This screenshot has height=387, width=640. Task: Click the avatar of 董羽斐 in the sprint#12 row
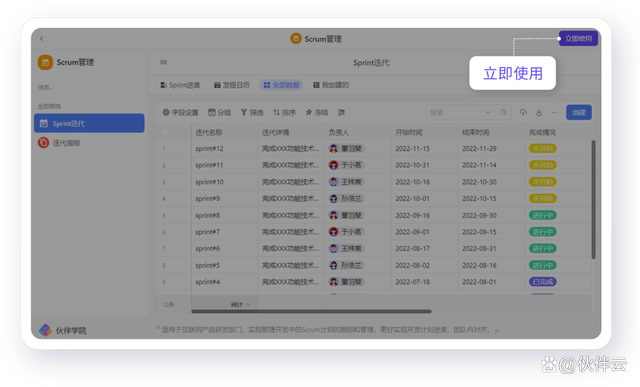(x=333, y=149)
